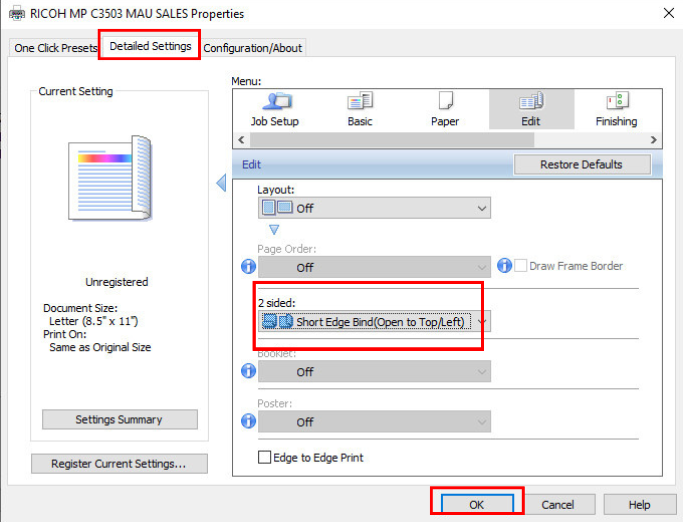Viewport: 683px width, 522px height.
Task: Open the Job Setup menu icon
Action: [x=274, y=109]
